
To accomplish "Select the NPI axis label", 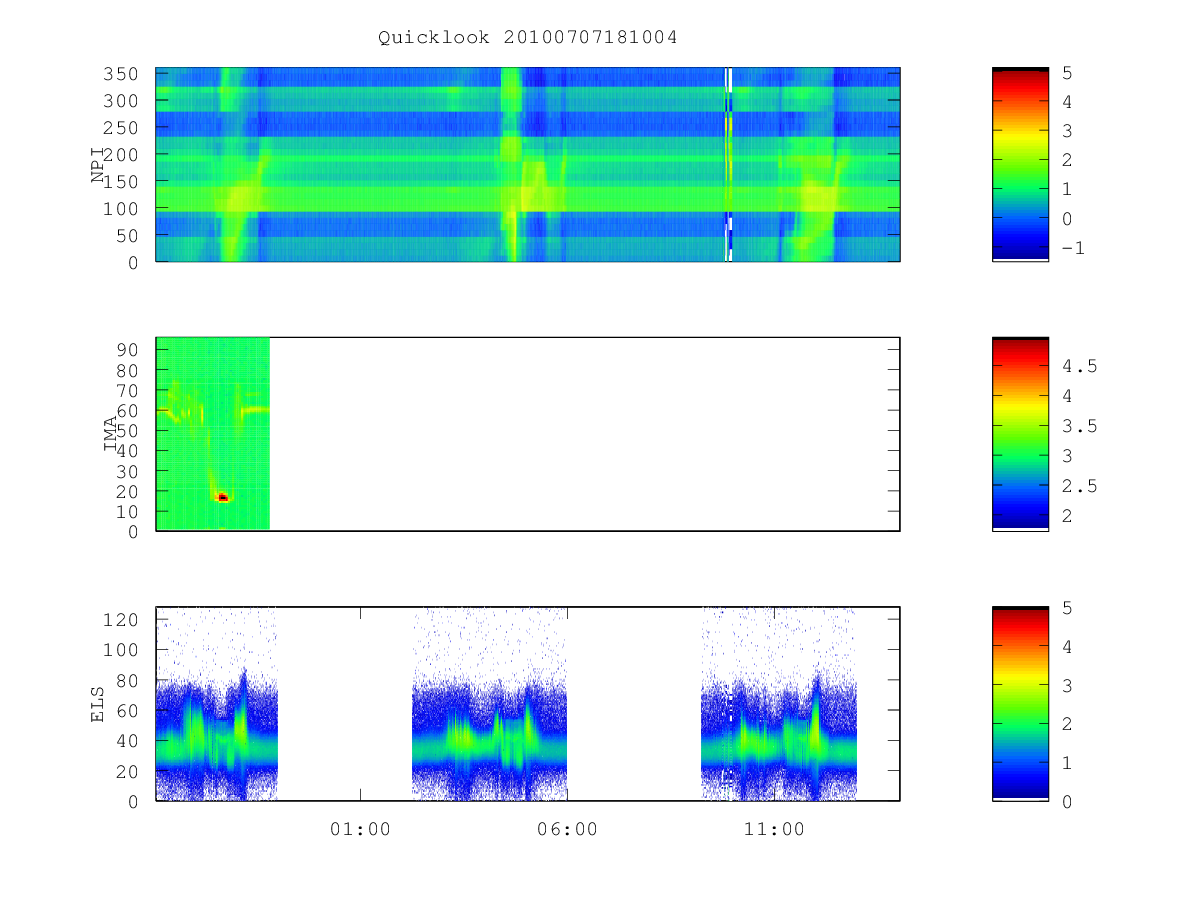I will (x=98, y=165).
